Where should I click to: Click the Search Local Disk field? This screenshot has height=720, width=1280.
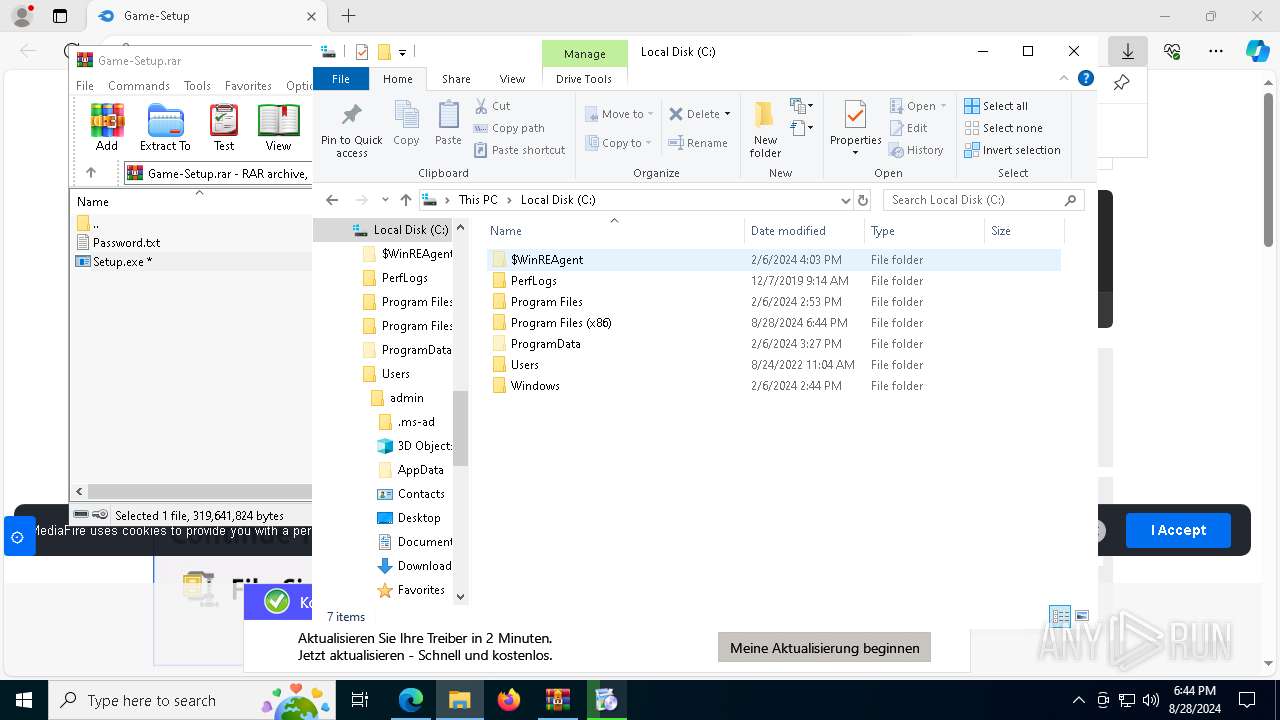[x=983, y=200]
